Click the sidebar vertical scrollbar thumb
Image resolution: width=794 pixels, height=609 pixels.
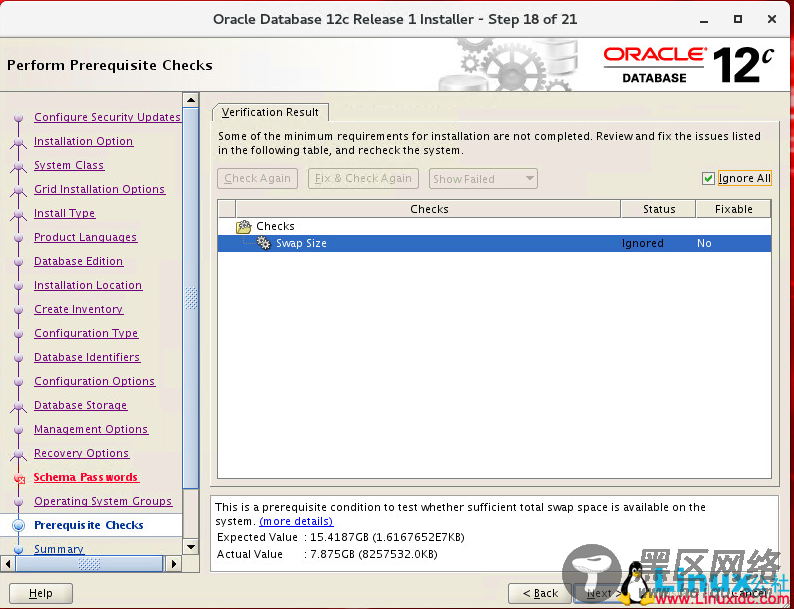point(190,298)
